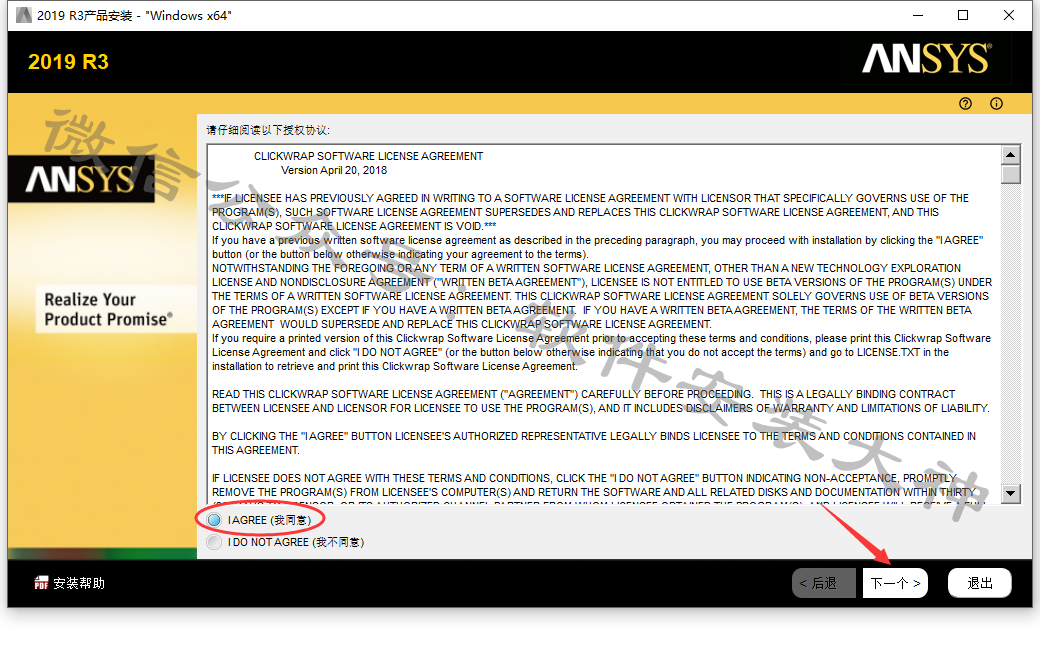Close the installer window
1040x652 pixels.
click(x=1009, y=15)
